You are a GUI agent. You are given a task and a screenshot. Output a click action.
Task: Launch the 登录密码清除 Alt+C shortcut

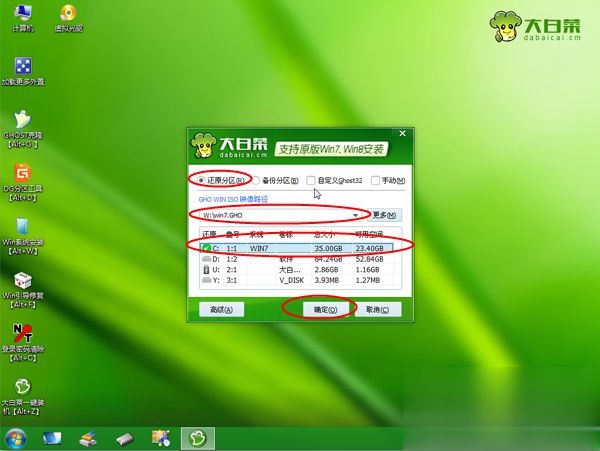point(23,343)
